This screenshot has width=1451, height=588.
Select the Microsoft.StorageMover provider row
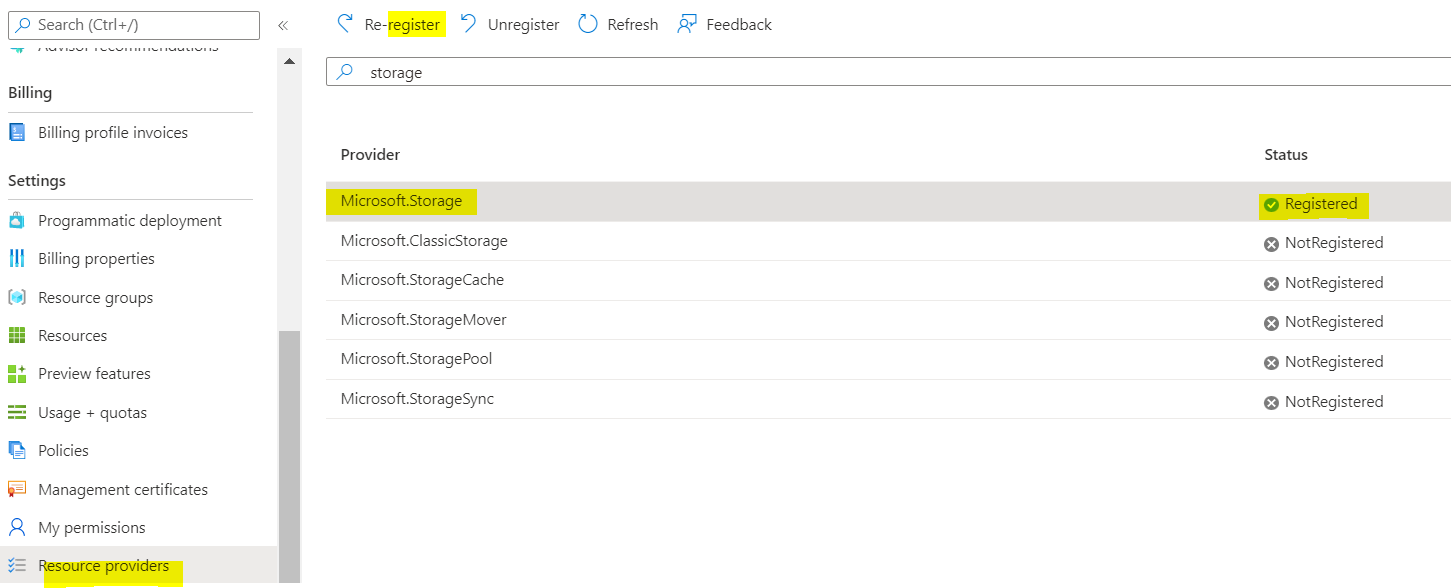tap(888, 320)
